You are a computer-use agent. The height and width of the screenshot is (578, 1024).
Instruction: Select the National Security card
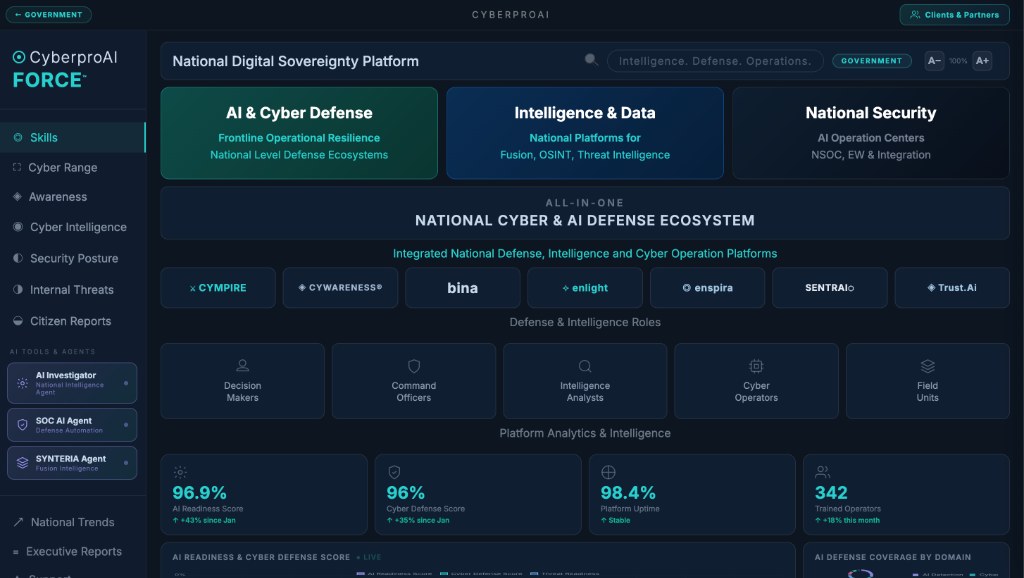[x=871, y=133]
